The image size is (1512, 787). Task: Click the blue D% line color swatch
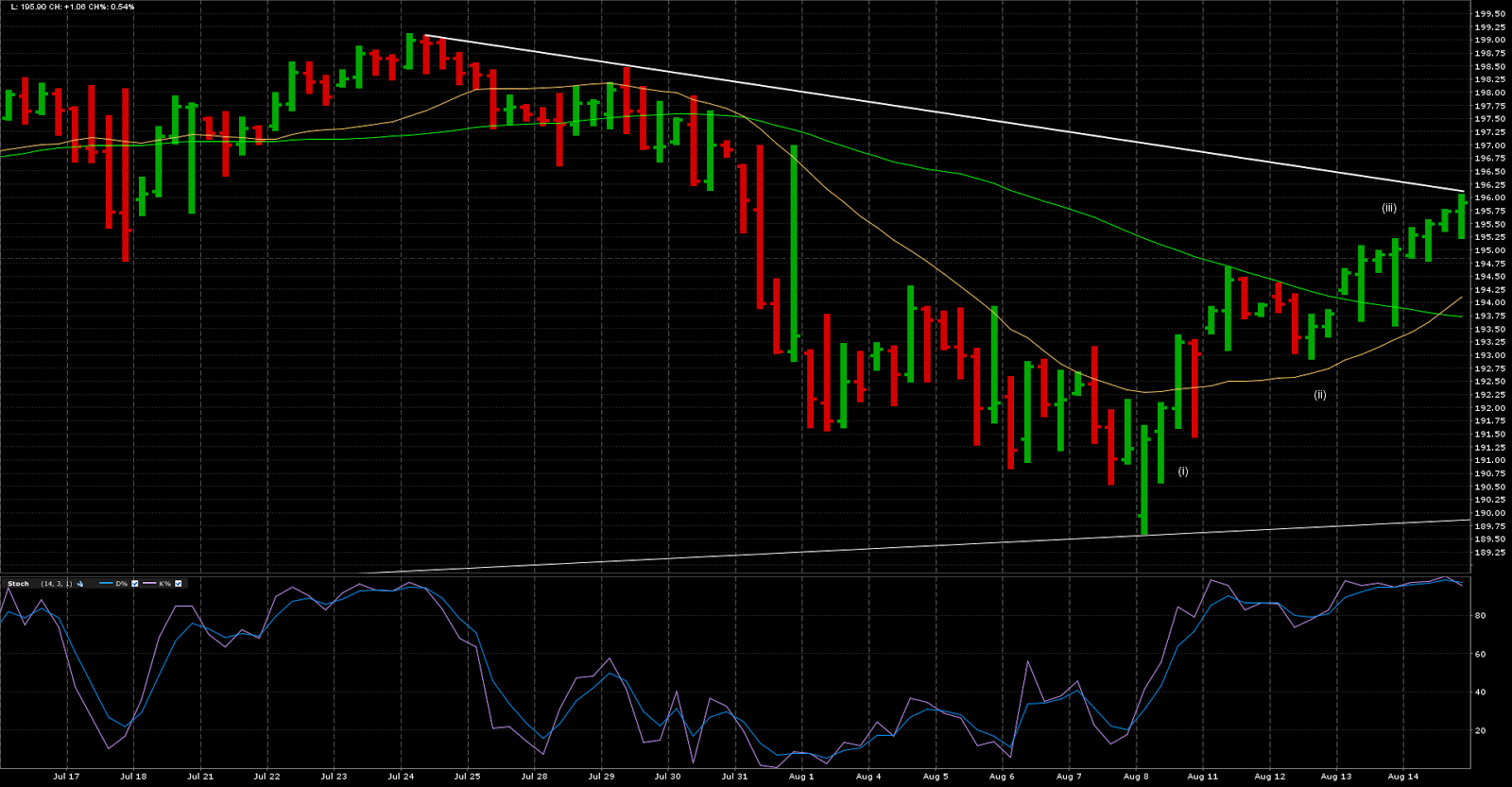[x=106, y=584]
